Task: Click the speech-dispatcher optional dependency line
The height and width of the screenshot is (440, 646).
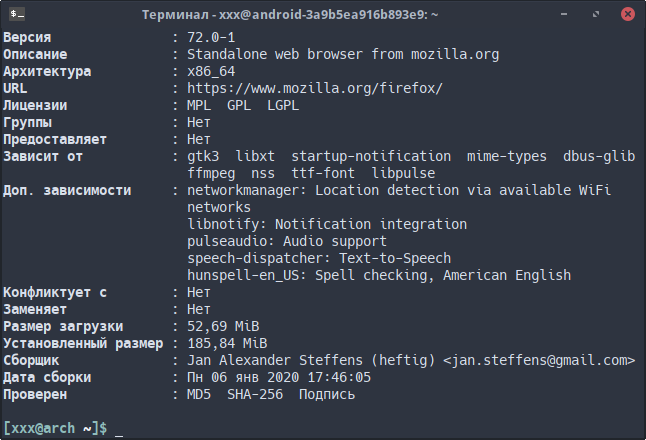Action: click(x=319, y=258)
